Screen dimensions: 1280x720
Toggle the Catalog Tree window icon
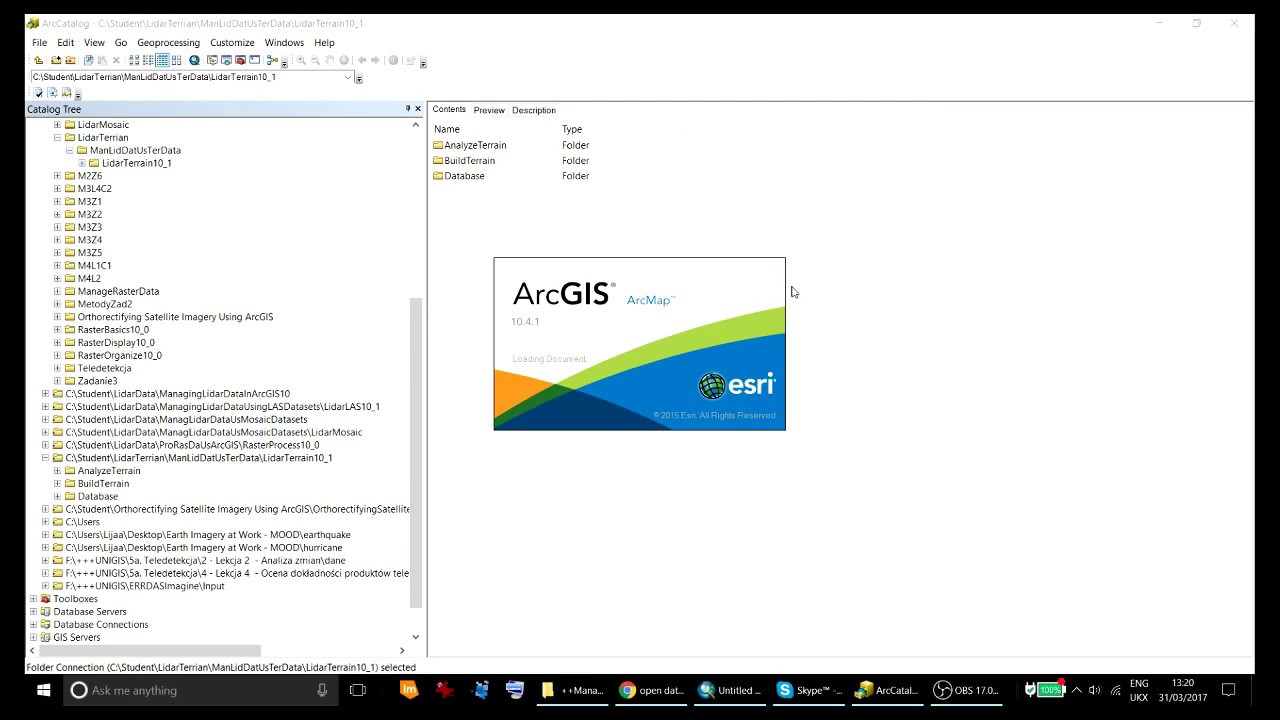coord(212,61)
